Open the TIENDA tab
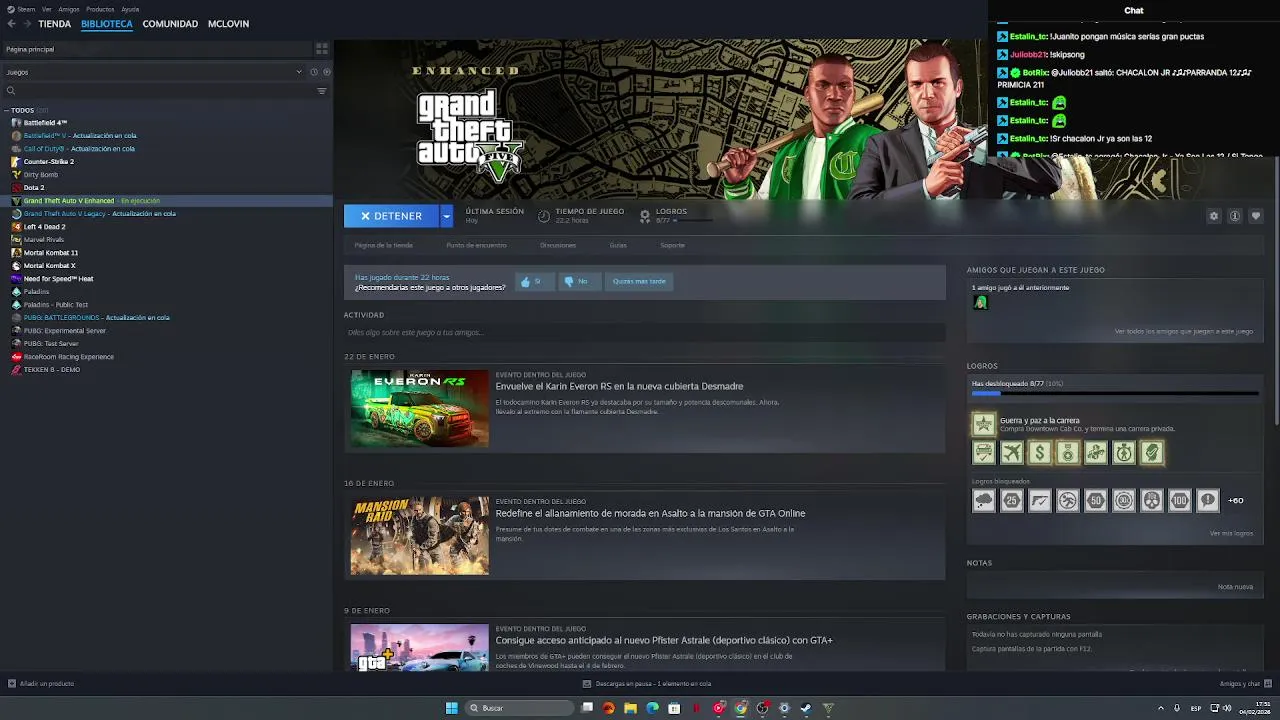The width and height of the screenshot is (1280, 720). click(55, 24)
